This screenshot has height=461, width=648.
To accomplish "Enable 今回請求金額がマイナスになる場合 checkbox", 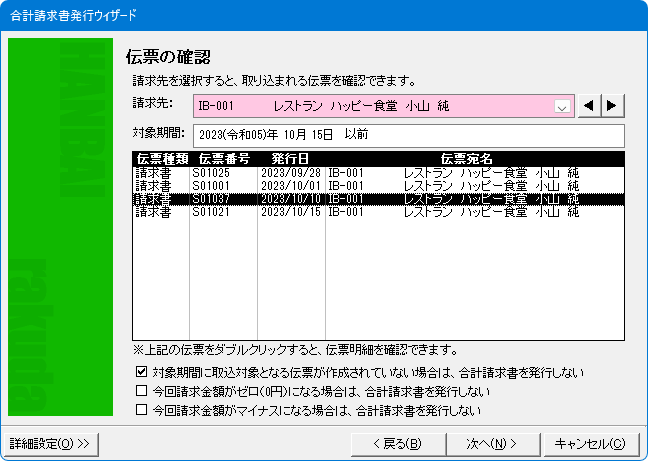I will tap(141, 410).
